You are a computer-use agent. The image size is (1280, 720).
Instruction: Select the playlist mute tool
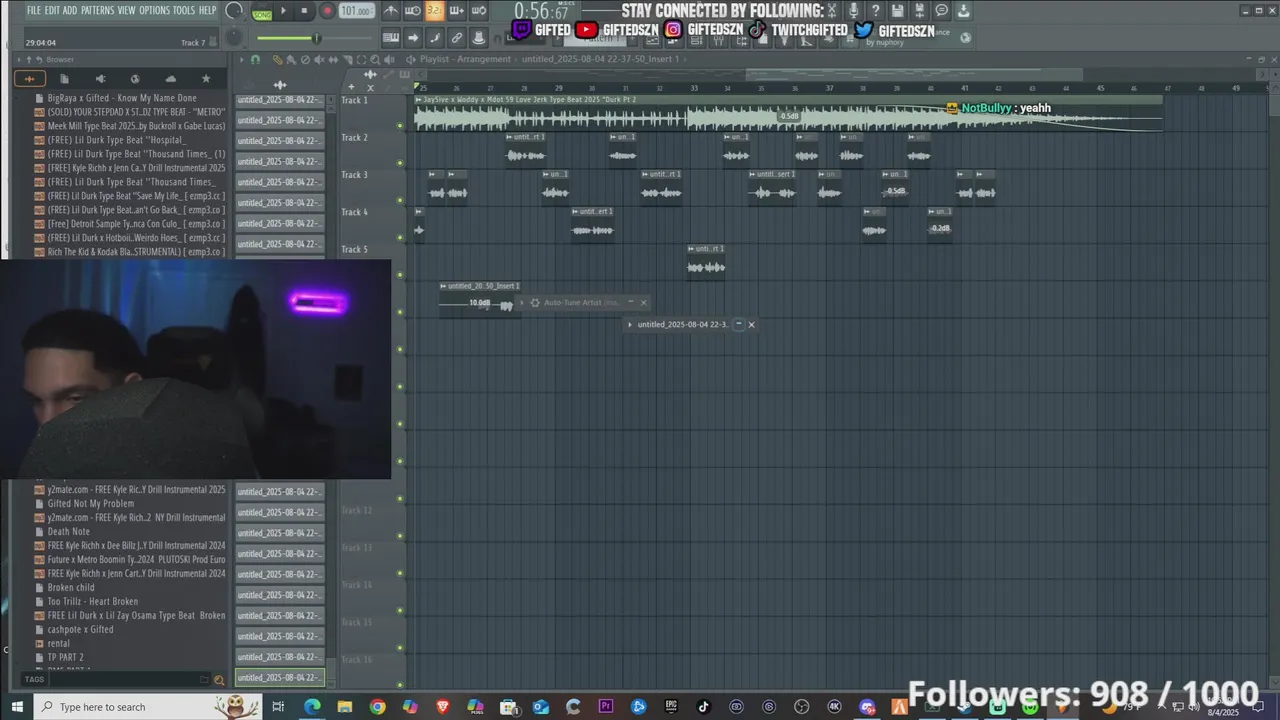click(x=319, y=59)
